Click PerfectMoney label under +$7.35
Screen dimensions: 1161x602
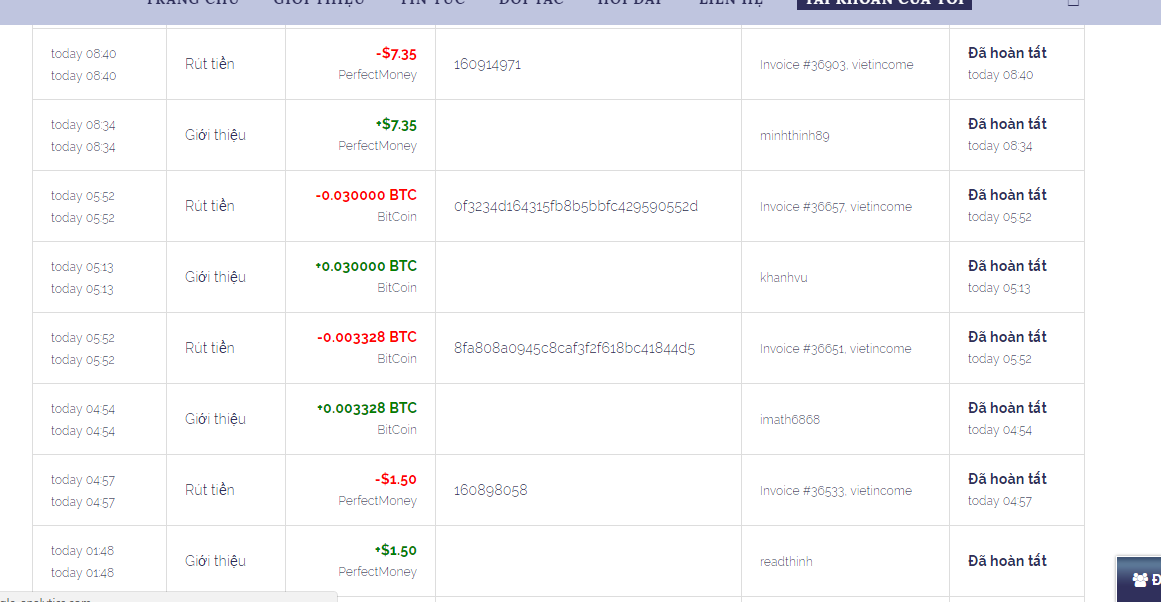[378, 146]
